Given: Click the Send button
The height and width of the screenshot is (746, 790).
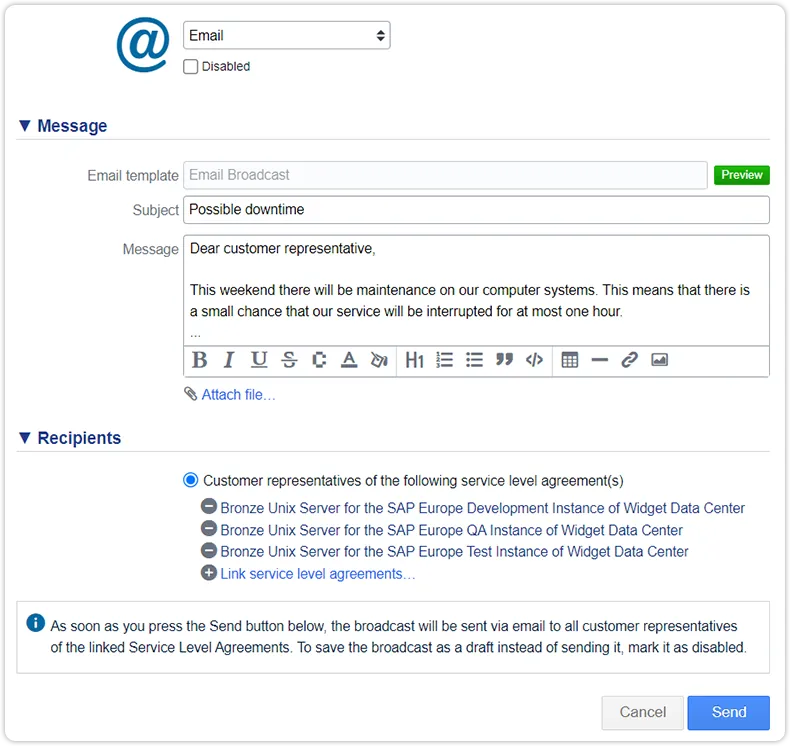Looking at the screenshot, I should coord(729,713).
